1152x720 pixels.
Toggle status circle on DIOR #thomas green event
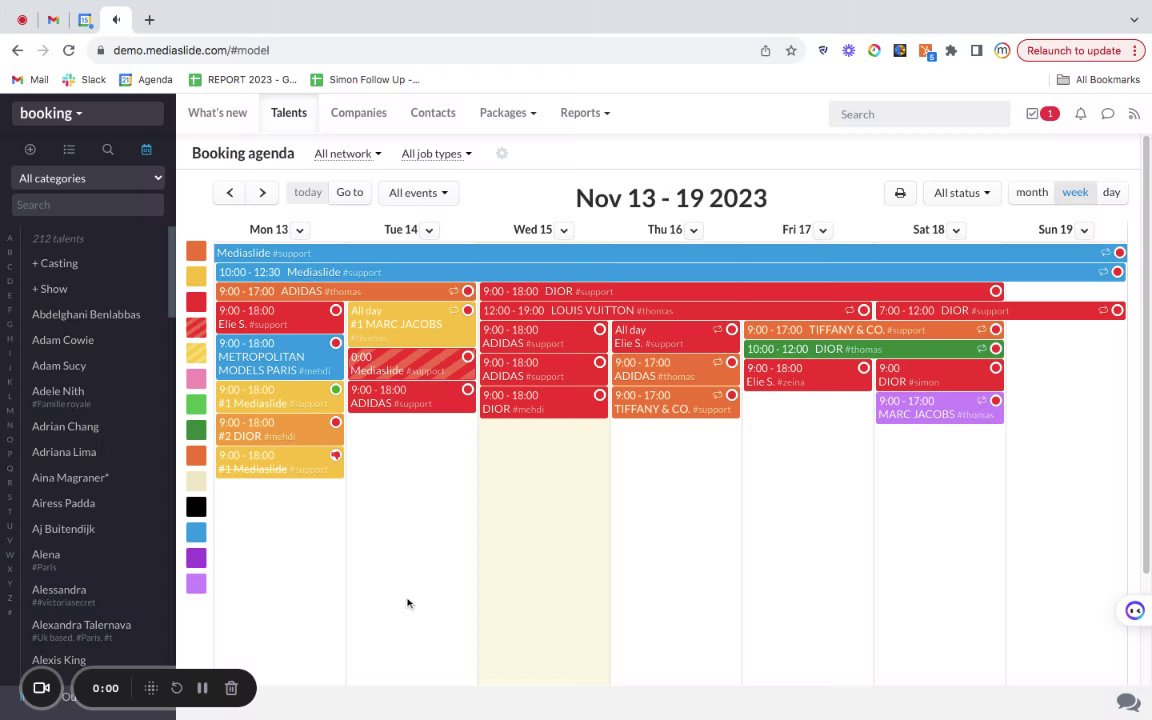pos(996,348)
